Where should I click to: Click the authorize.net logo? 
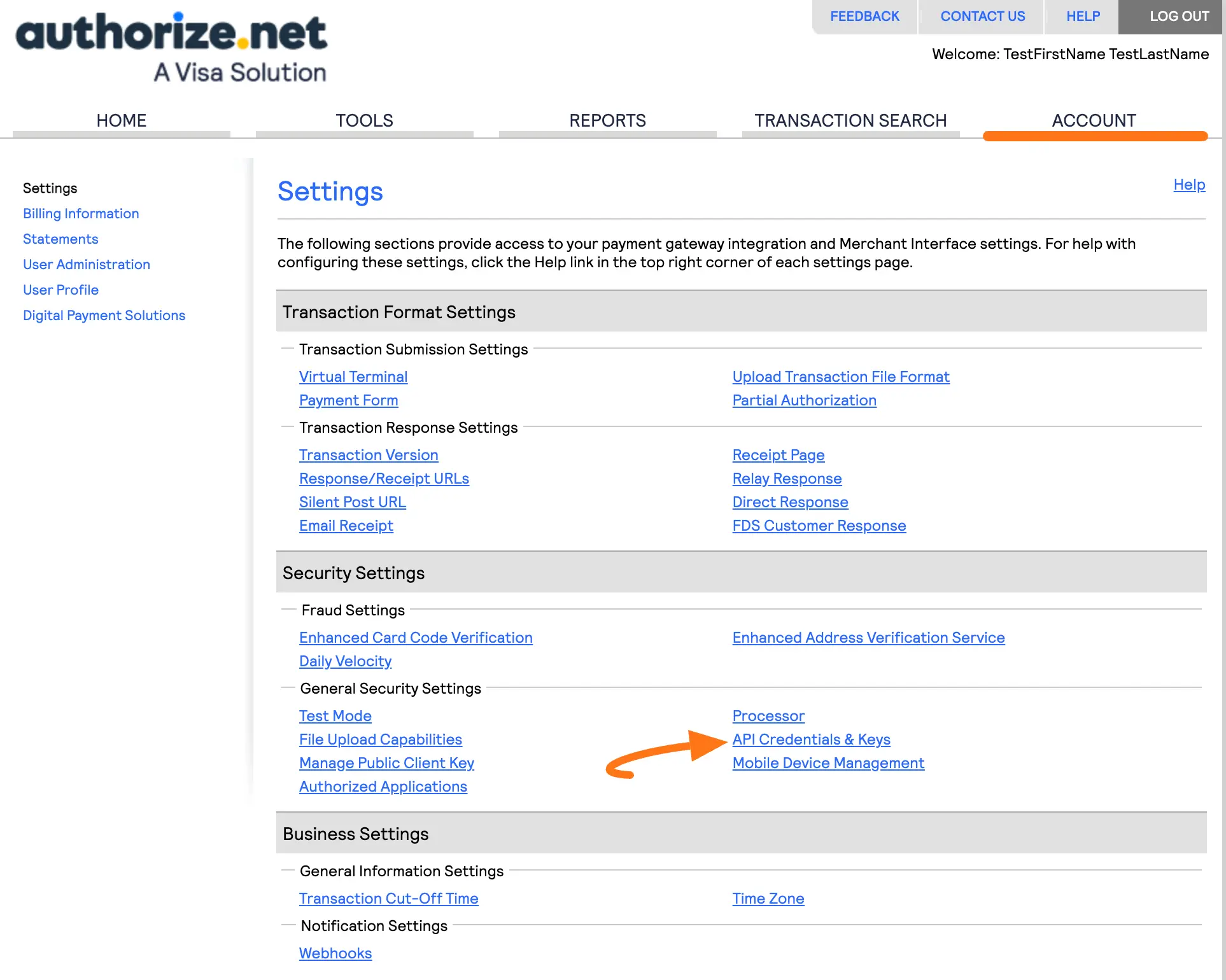[172, 48]
